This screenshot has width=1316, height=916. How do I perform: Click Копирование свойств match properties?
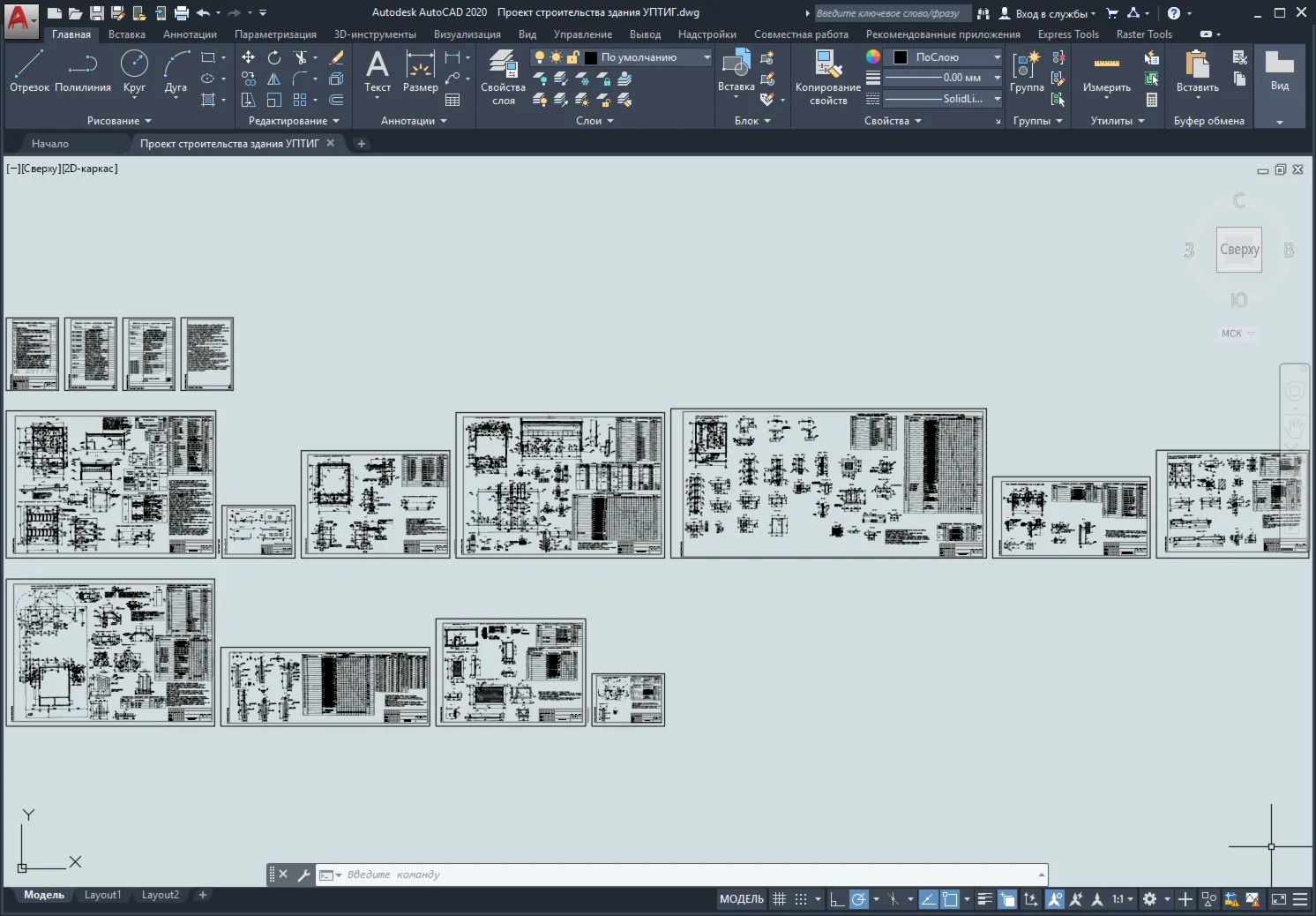(x=827, y=78)
